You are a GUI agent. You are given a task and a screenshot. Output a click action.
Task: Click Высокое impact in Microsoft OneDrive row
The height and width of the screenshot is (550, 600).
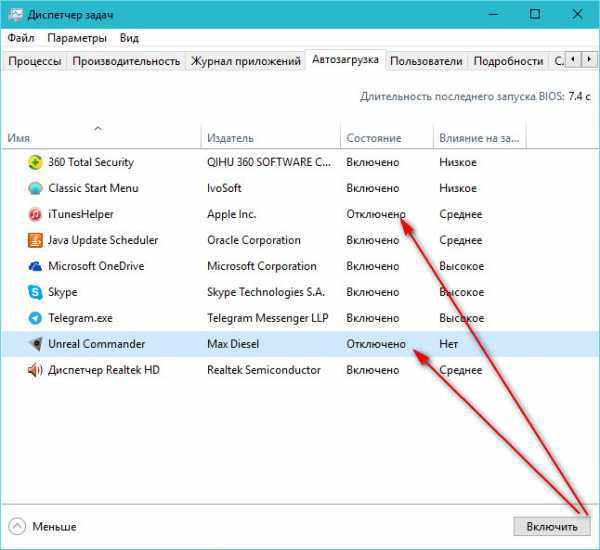461,266
